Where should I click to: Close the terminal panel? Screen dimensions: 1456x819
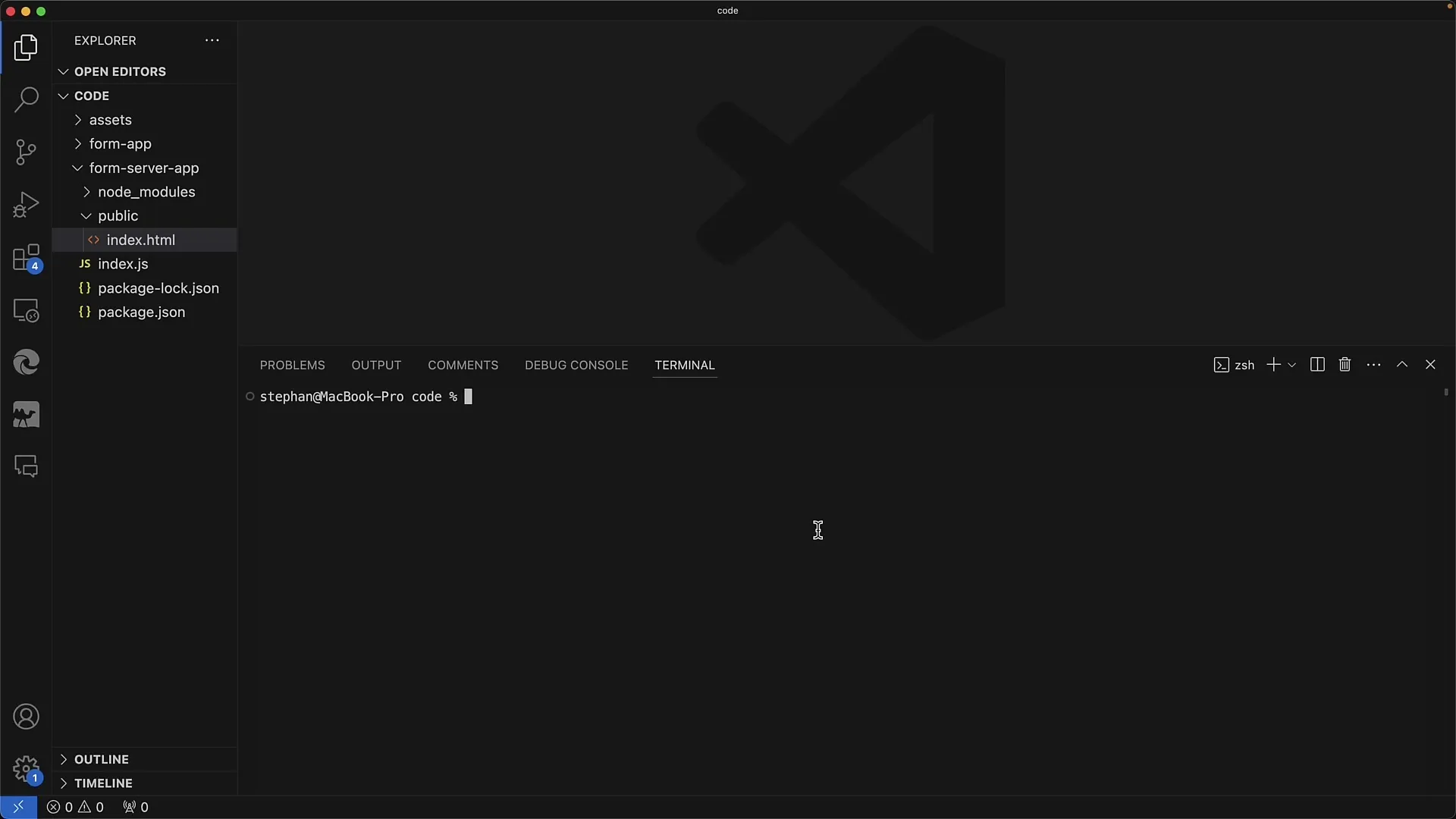click(1431, 365)
